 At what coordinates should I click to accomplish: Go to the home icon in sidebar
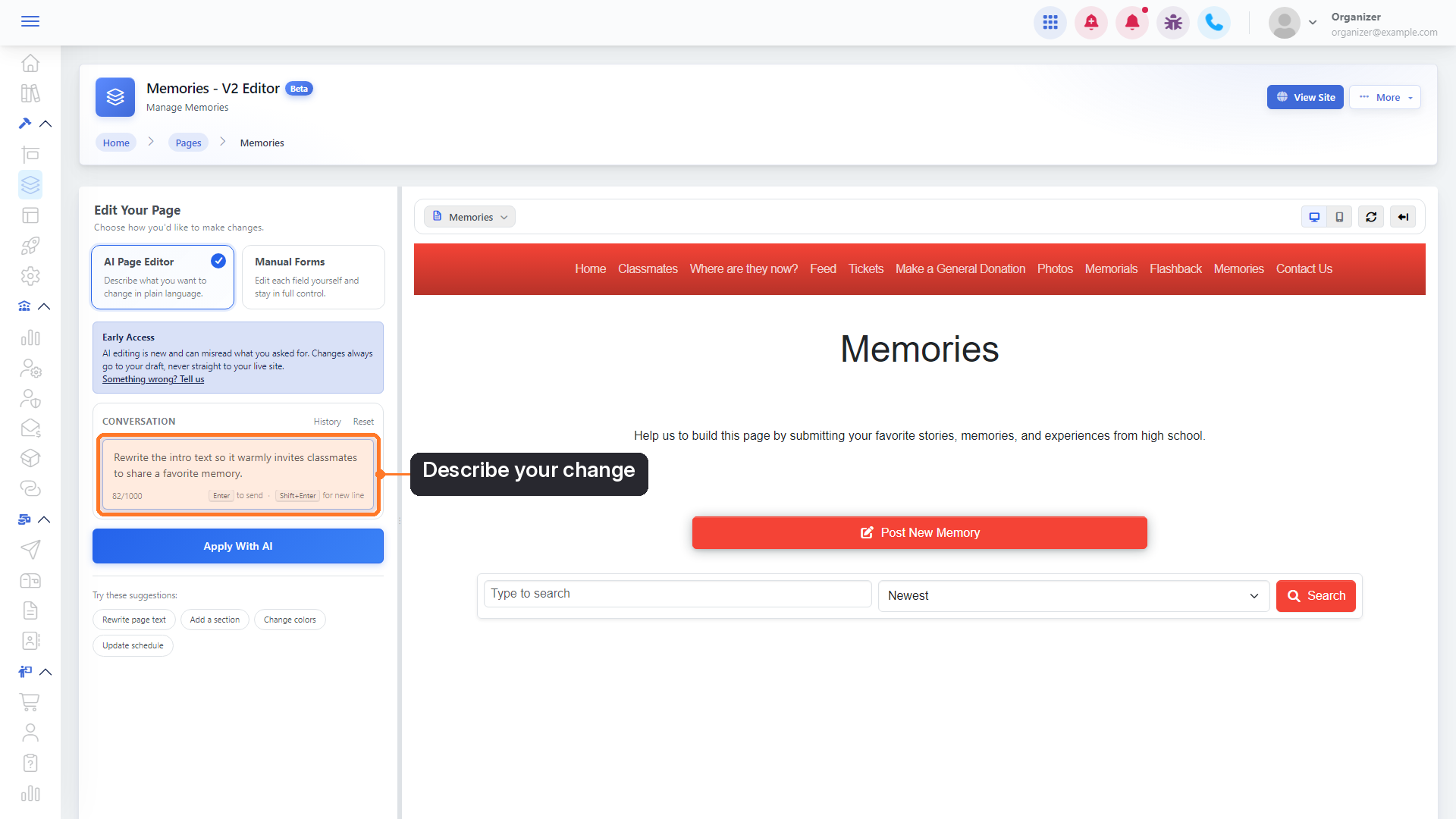(x=30, y=63)
